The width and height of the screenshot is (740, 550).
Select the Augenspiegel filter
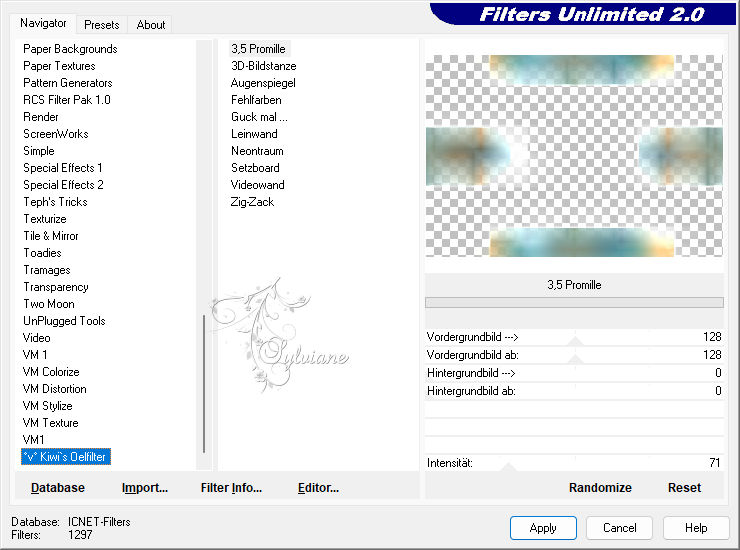263,83
